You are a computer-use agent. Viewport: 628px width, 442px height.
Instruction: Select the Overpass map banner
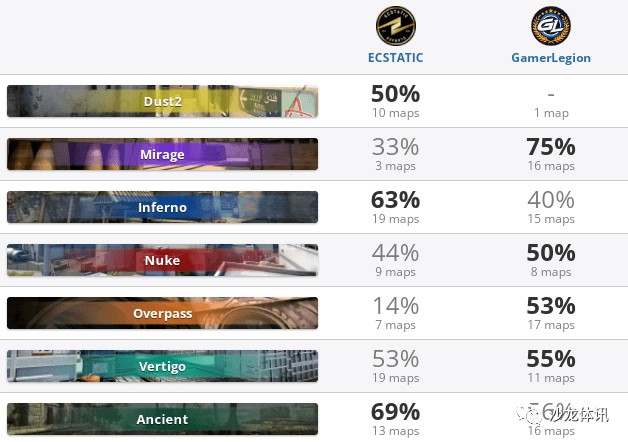(163, 313)
